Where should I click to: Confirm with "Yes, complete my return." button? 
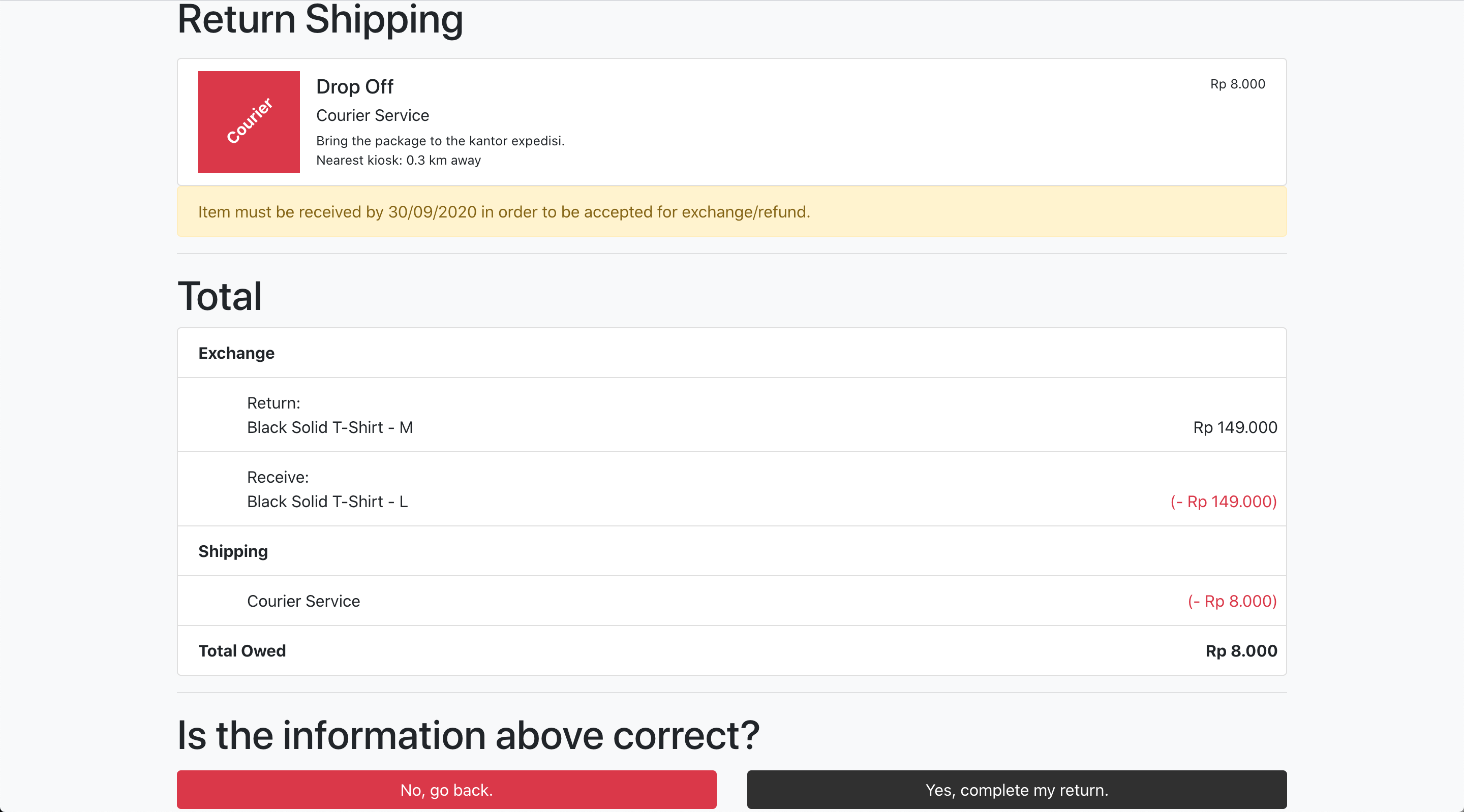pyautogui.click(x=1016, y=789)
